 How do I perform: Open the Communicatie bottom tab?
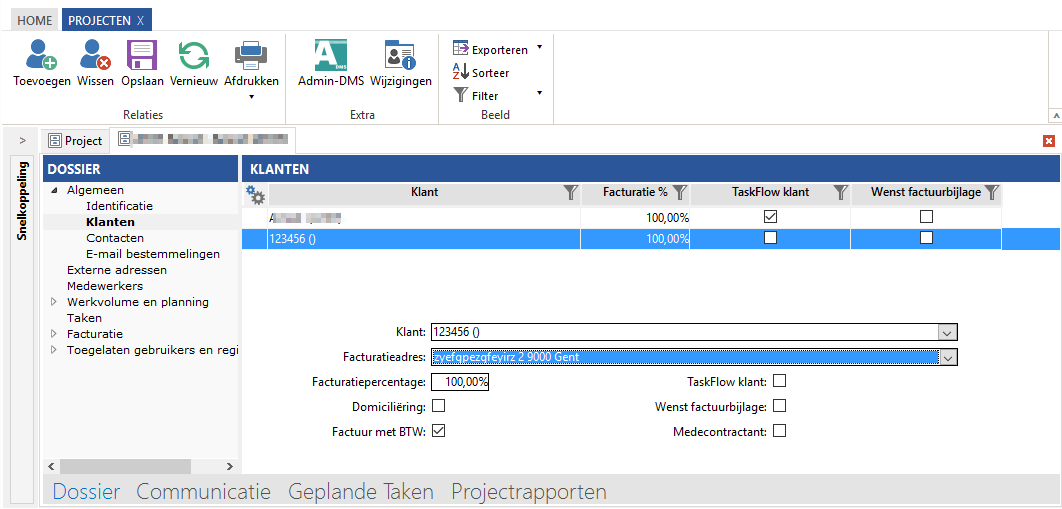pos(203,492)
